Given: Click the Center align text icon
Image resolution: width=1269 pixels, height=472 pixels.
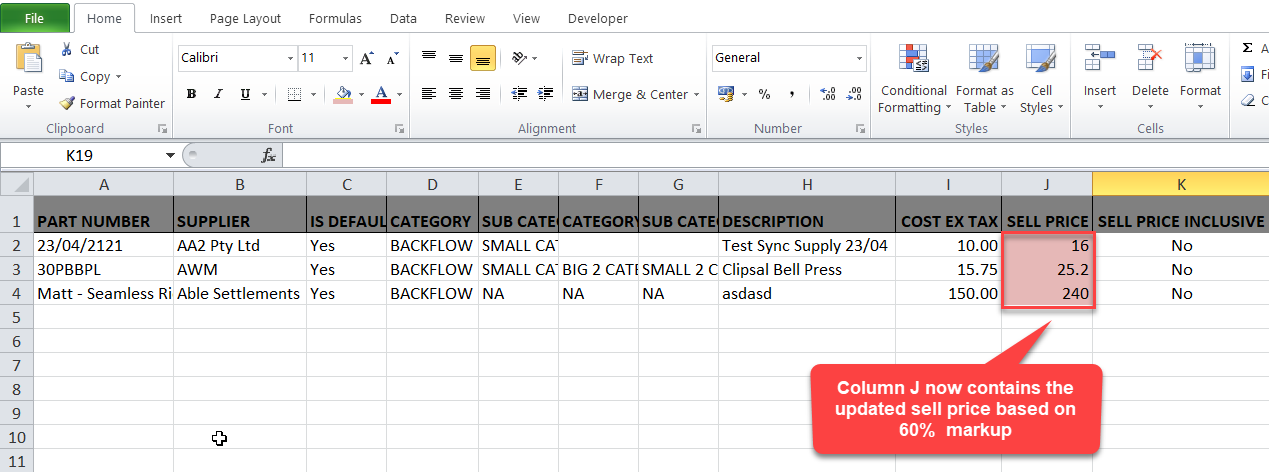Looking at the screenshot, I should tap(456, 94).
